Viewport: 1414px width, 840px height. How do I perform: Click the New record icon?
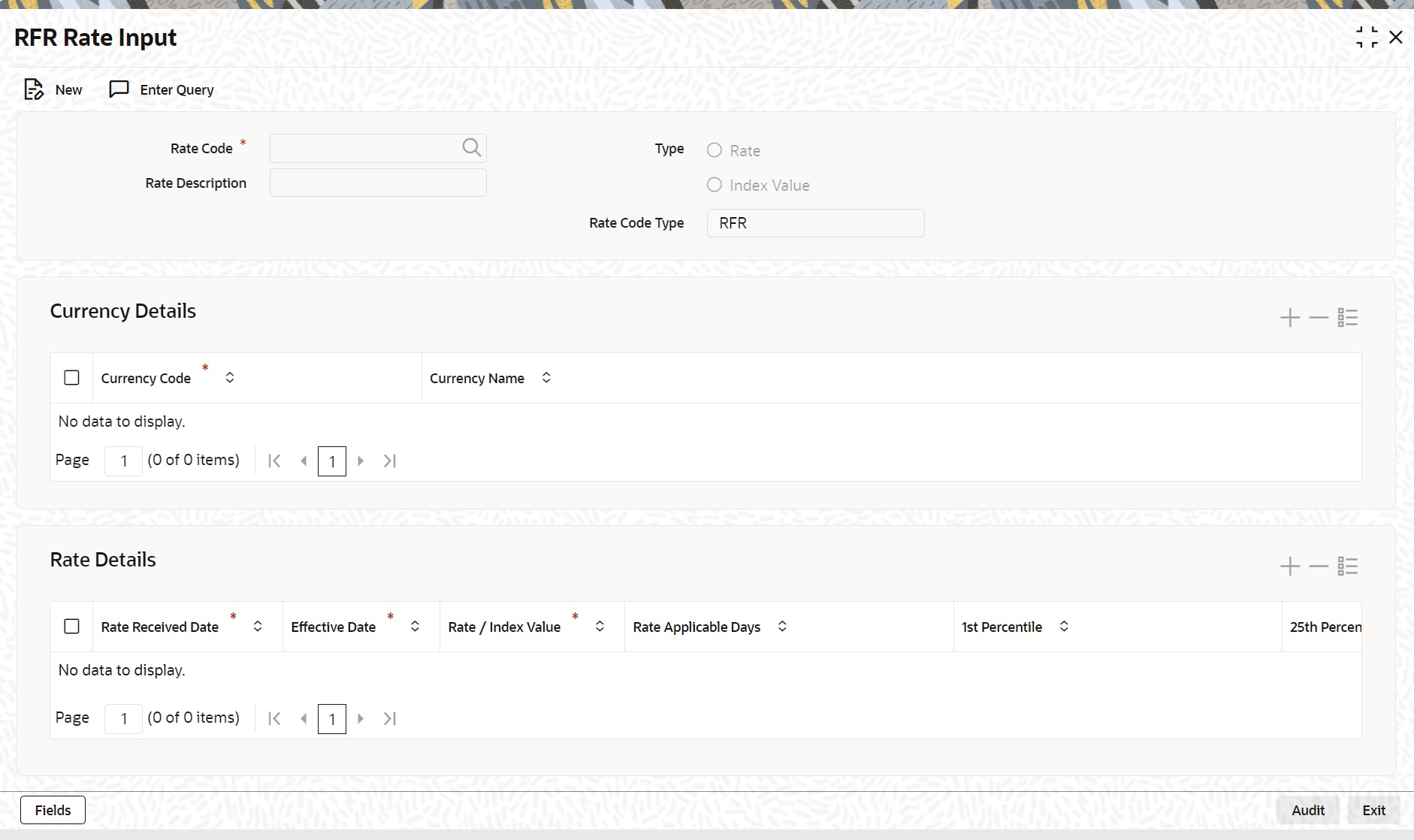point(34,89)
